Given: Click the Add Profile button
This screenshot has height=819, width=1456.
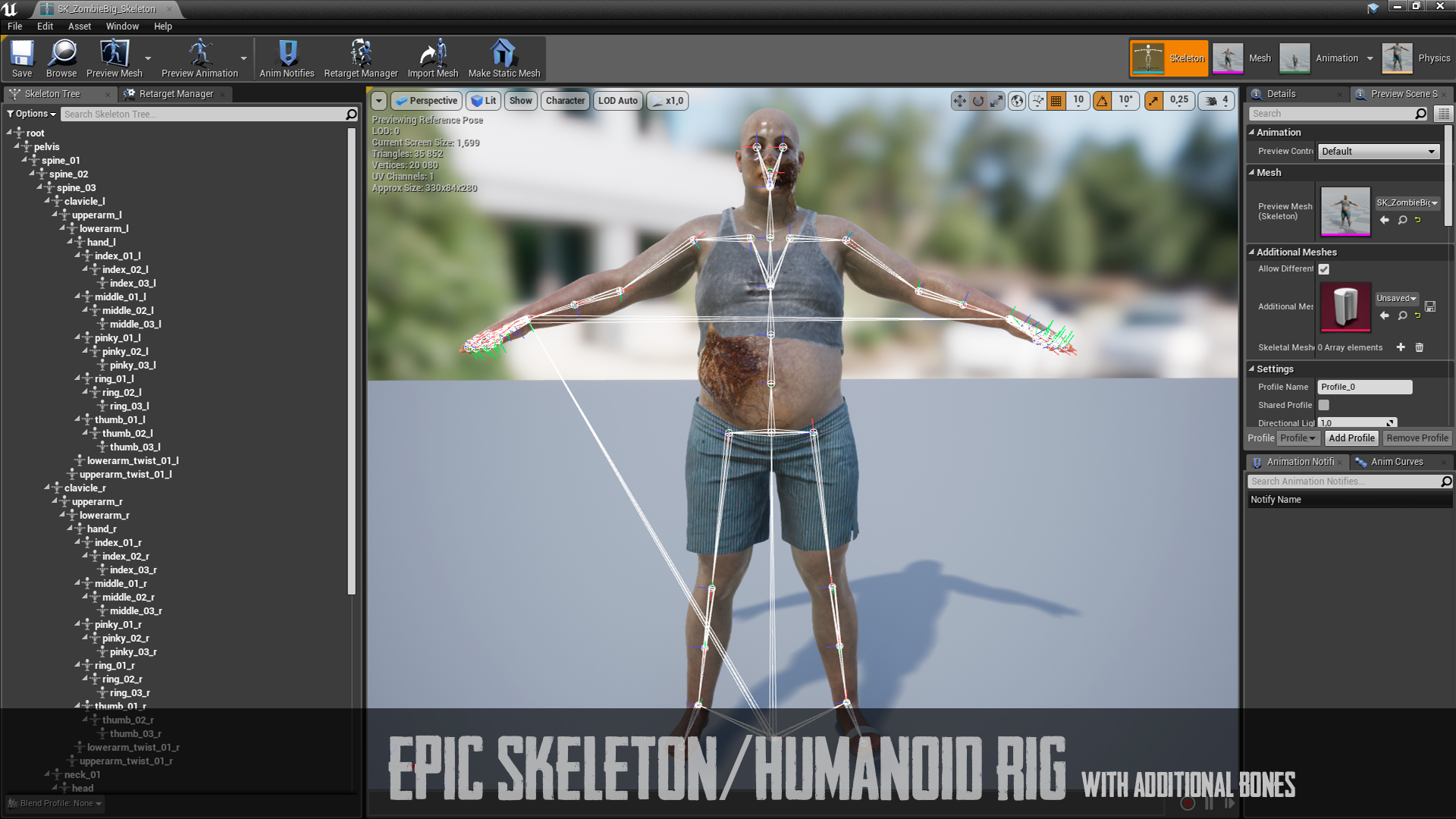Looking at the screenshot, I should [x=1351, y=438].
